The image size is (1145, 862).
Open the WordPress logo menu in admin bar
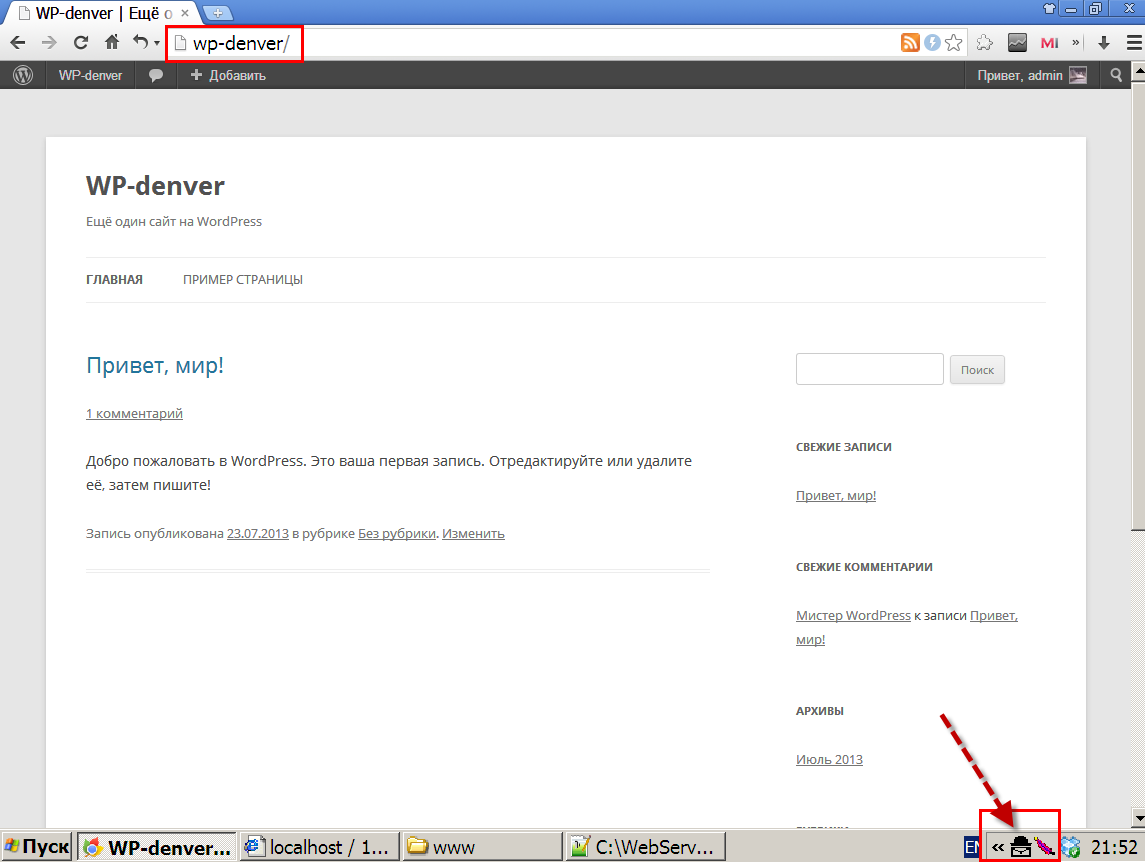pyautogui.click(x=23, y=75)
